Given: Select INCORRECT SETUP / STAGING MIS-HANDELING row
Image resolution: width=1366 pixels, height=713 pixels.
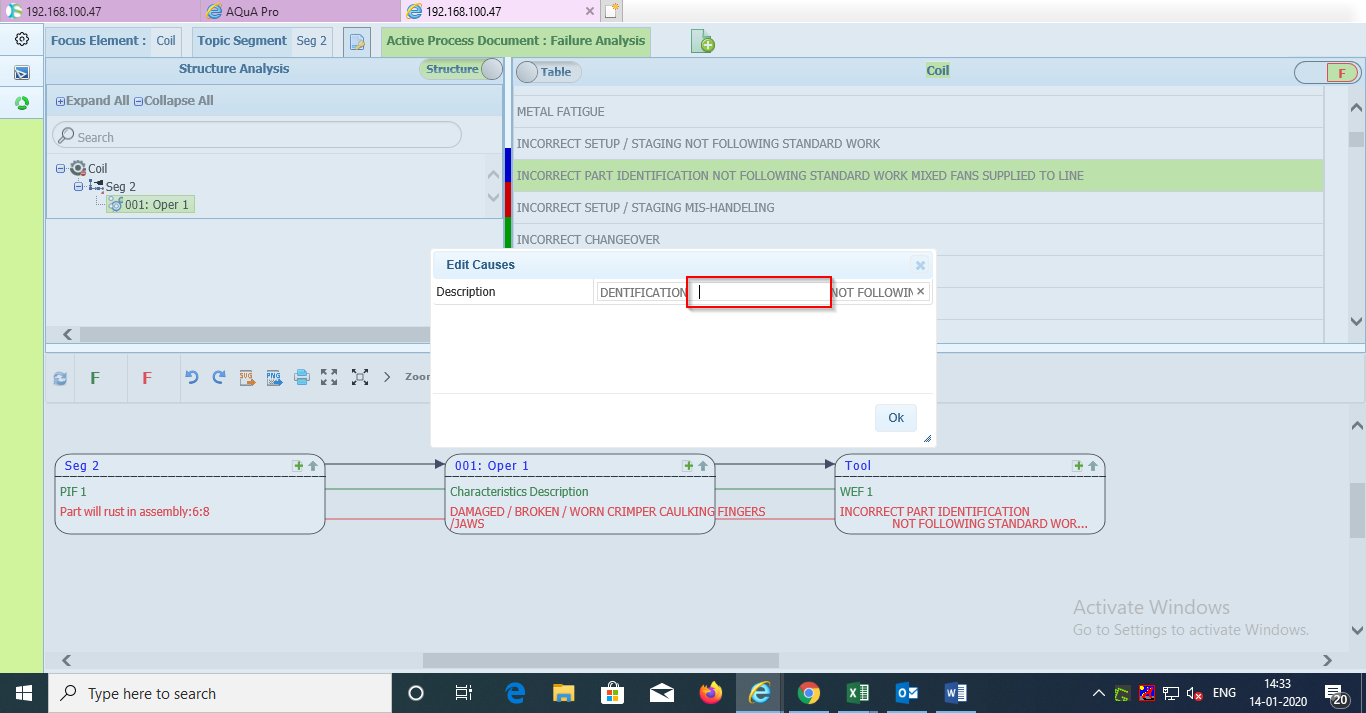Looking at the screenshot, I should coord(918,208).
